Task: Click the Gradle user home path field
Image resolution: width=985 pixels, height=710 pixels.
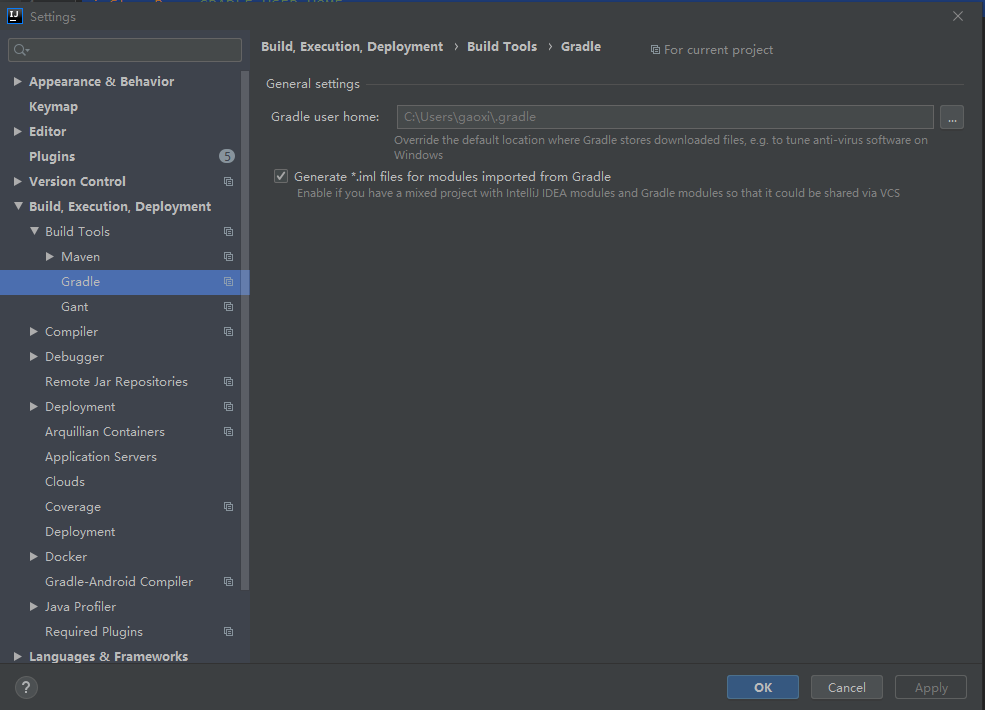Action: (x=665, y=117)
